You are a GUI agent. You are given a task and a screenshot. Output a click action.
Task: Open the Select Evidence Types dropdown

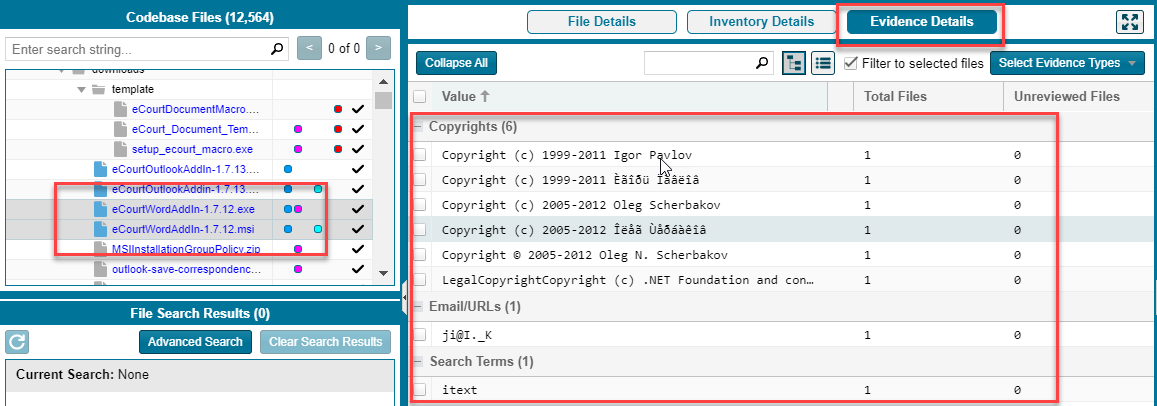coord(1067,63)
